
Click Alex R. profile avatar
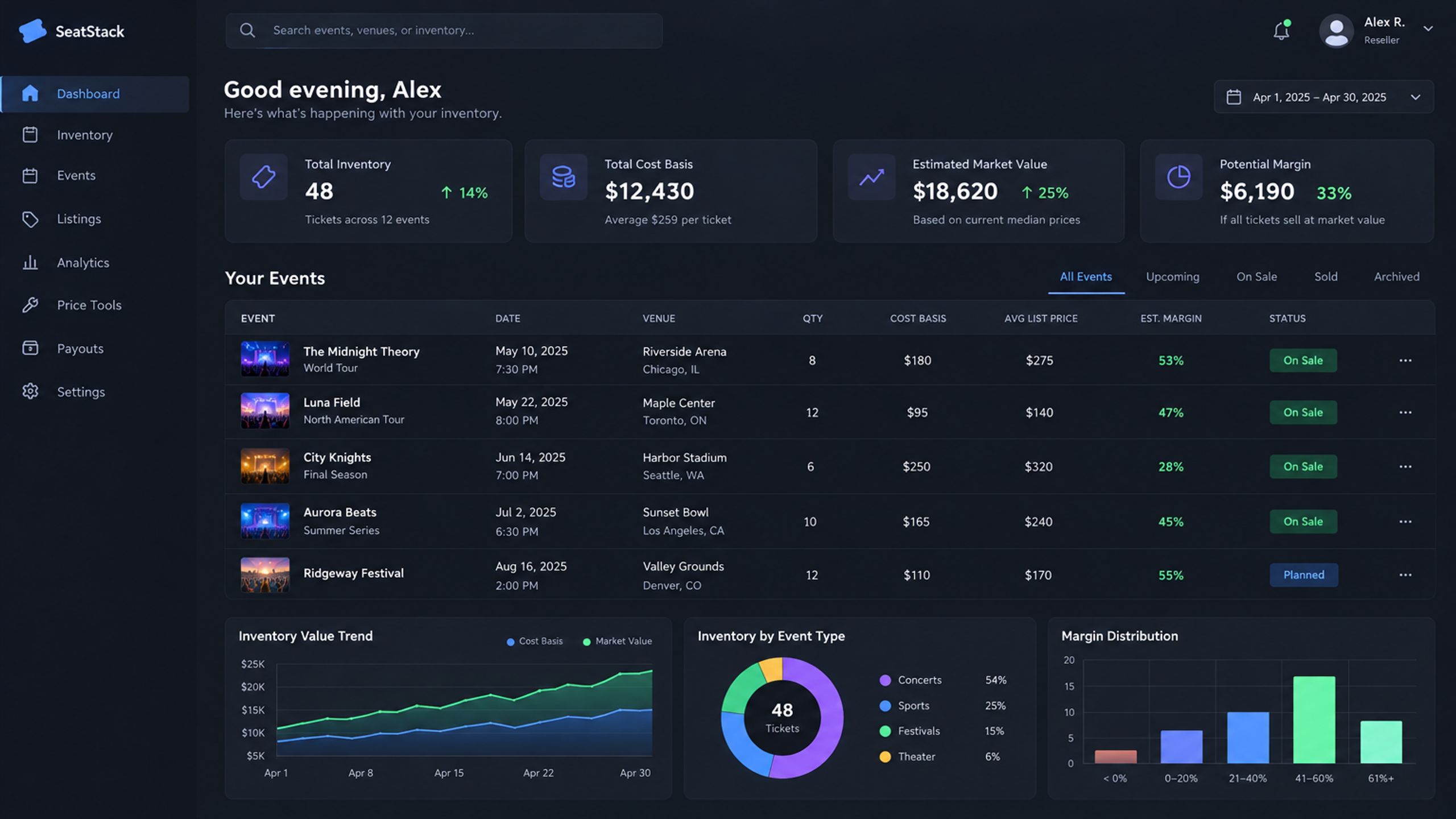tap(1336, 31)
